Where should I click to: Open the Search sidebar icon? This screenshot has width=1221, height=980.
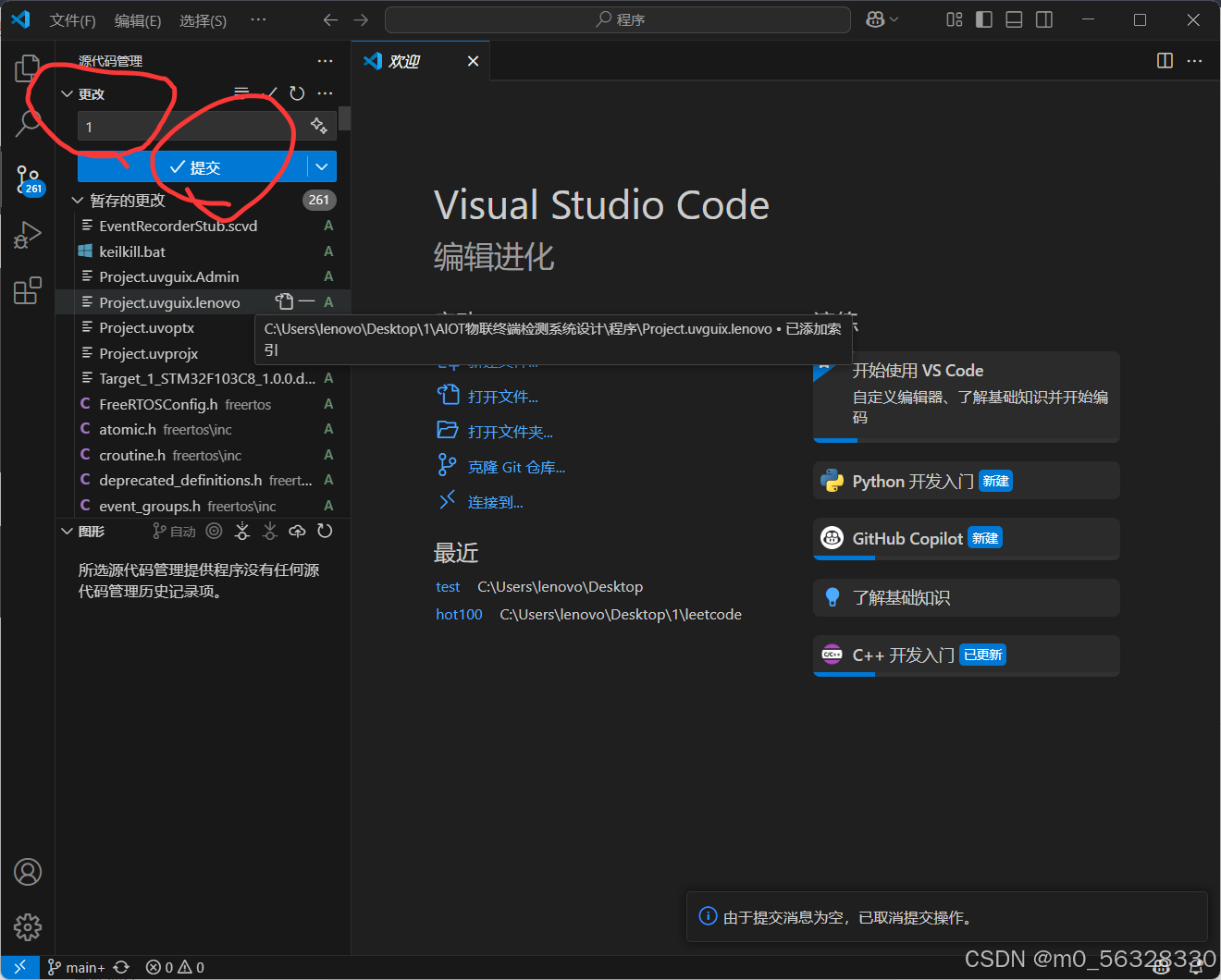tap(28, 121)
